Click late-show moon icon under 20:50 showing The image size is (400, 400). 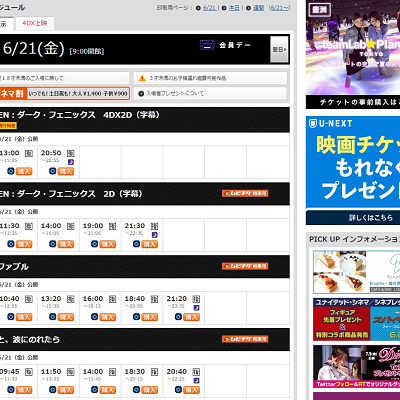click(71, 162)
